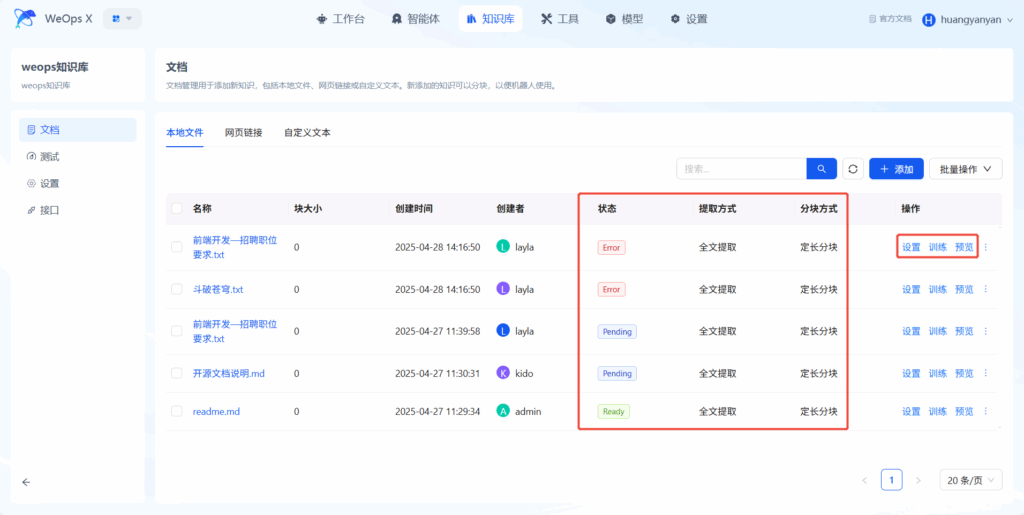
Task: Open the 工作台 workbench menu
Action: click(340, 19)
